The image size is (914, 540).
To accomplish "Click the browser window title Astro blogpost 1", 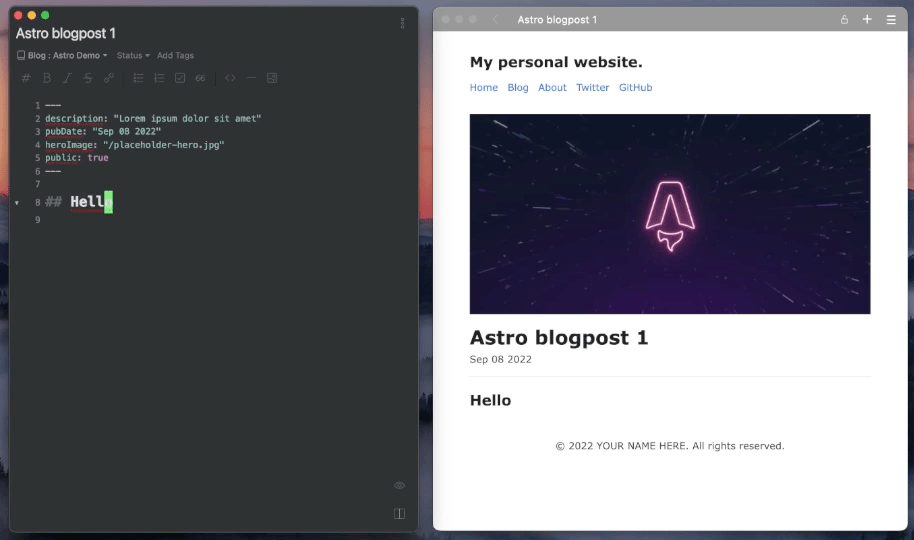I will (557, 20).
